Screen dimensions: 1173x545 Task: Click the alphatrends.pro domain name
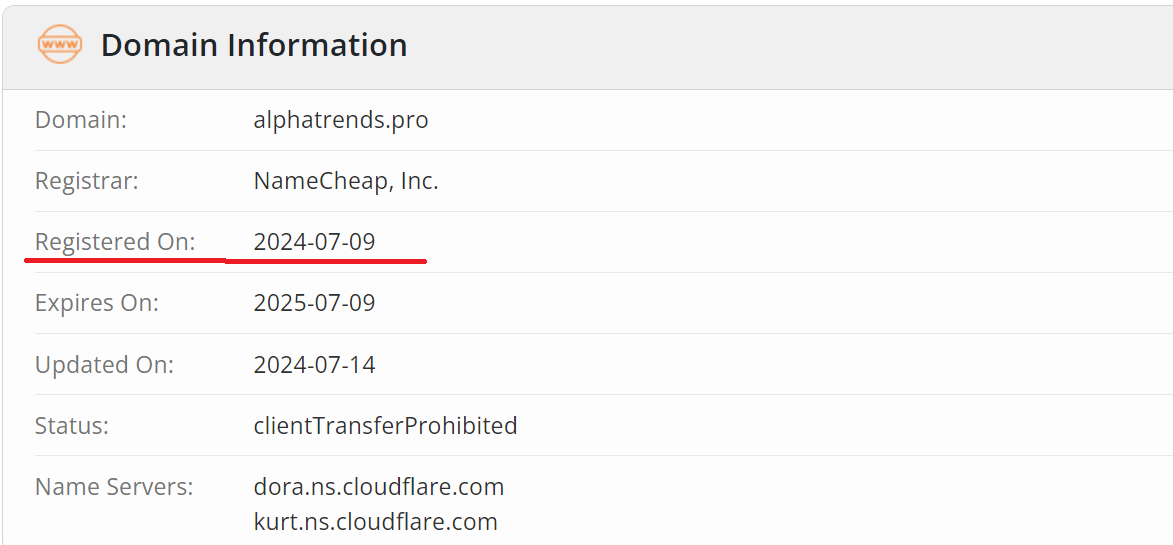coord(341,120)
